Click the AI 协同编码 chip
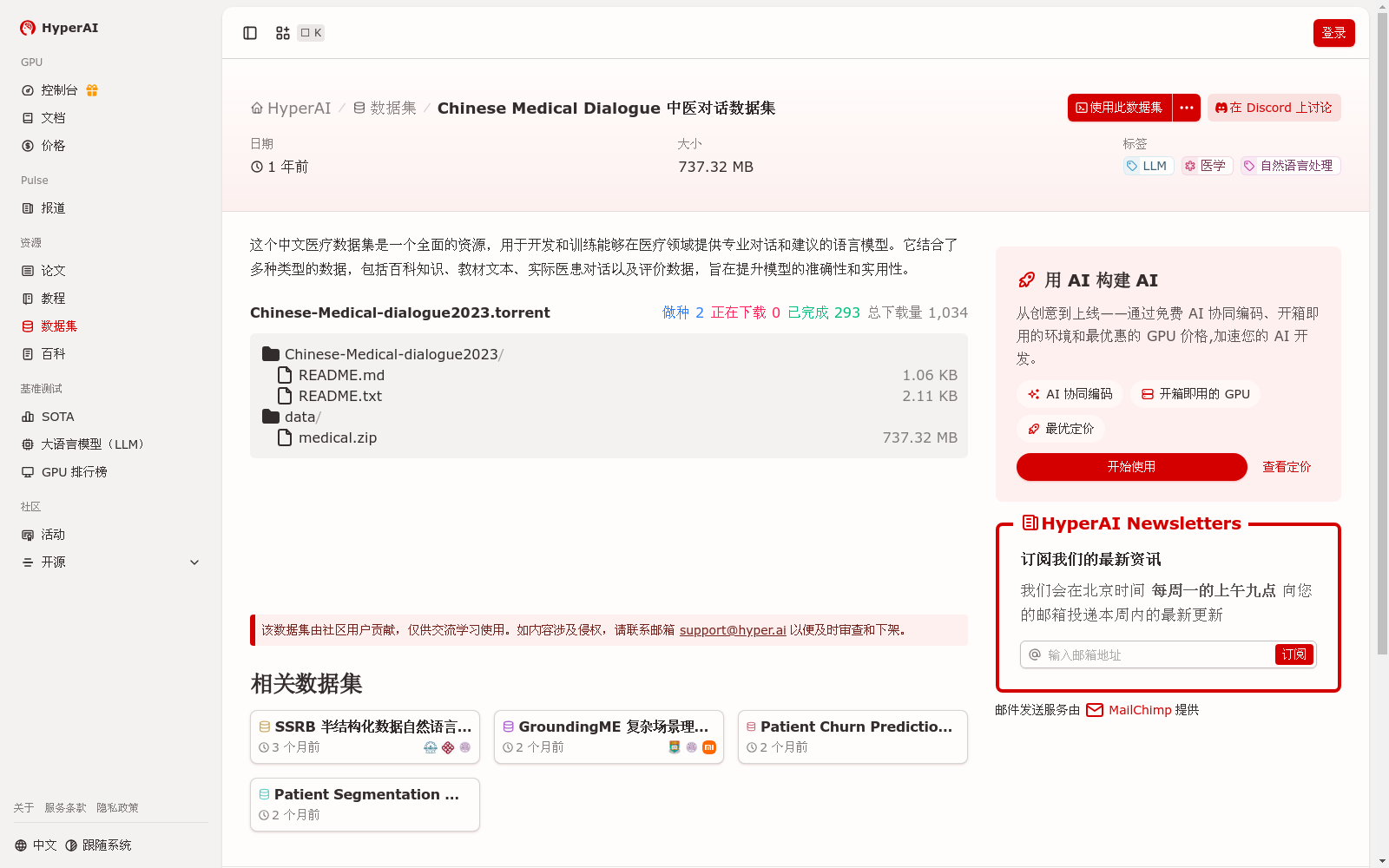 click(1070, 394)
